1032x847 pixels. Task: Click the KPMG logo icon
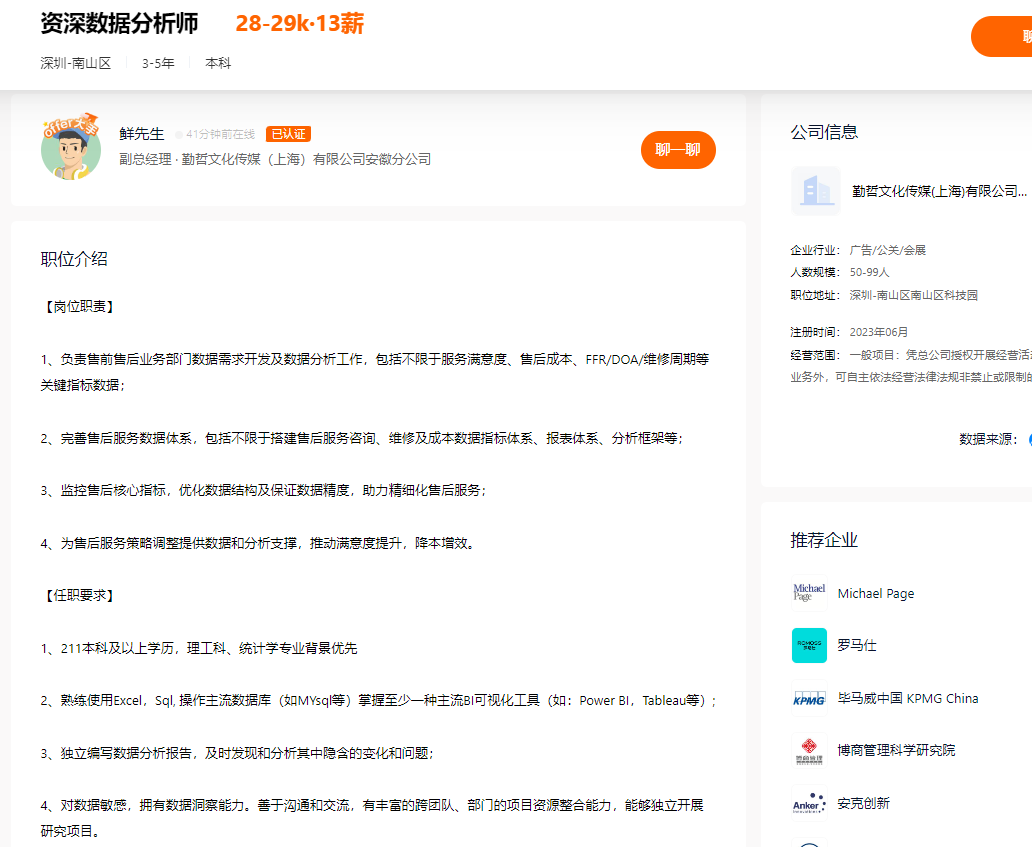809,699
